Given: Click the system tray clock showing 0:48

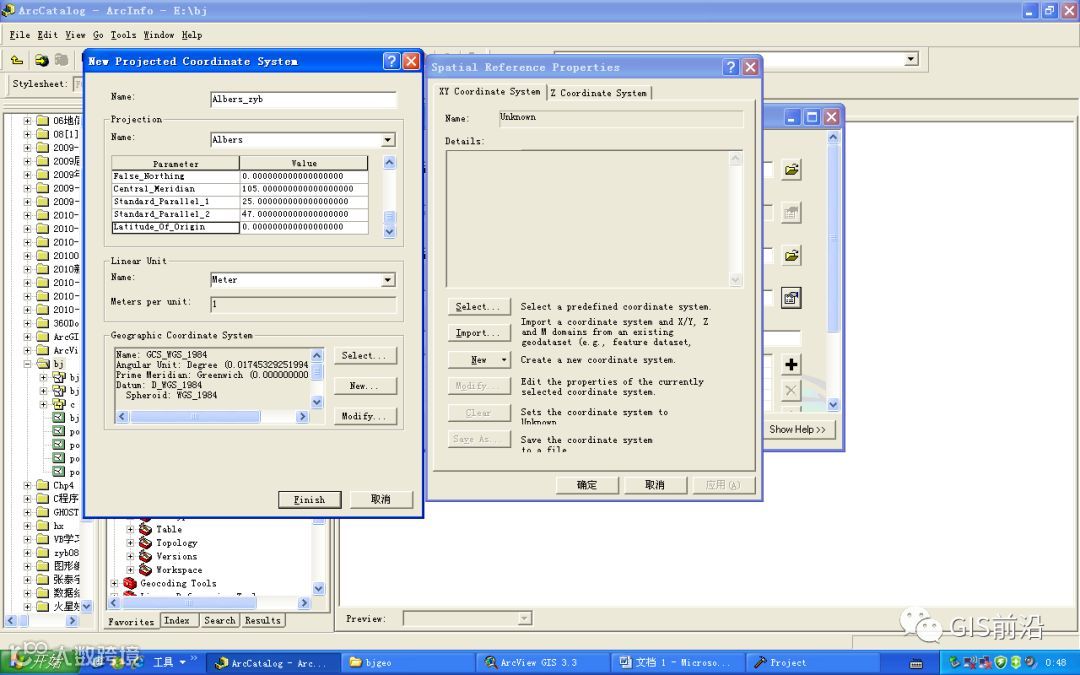Looking at the screenshot, I should [x=1056, y=663].
